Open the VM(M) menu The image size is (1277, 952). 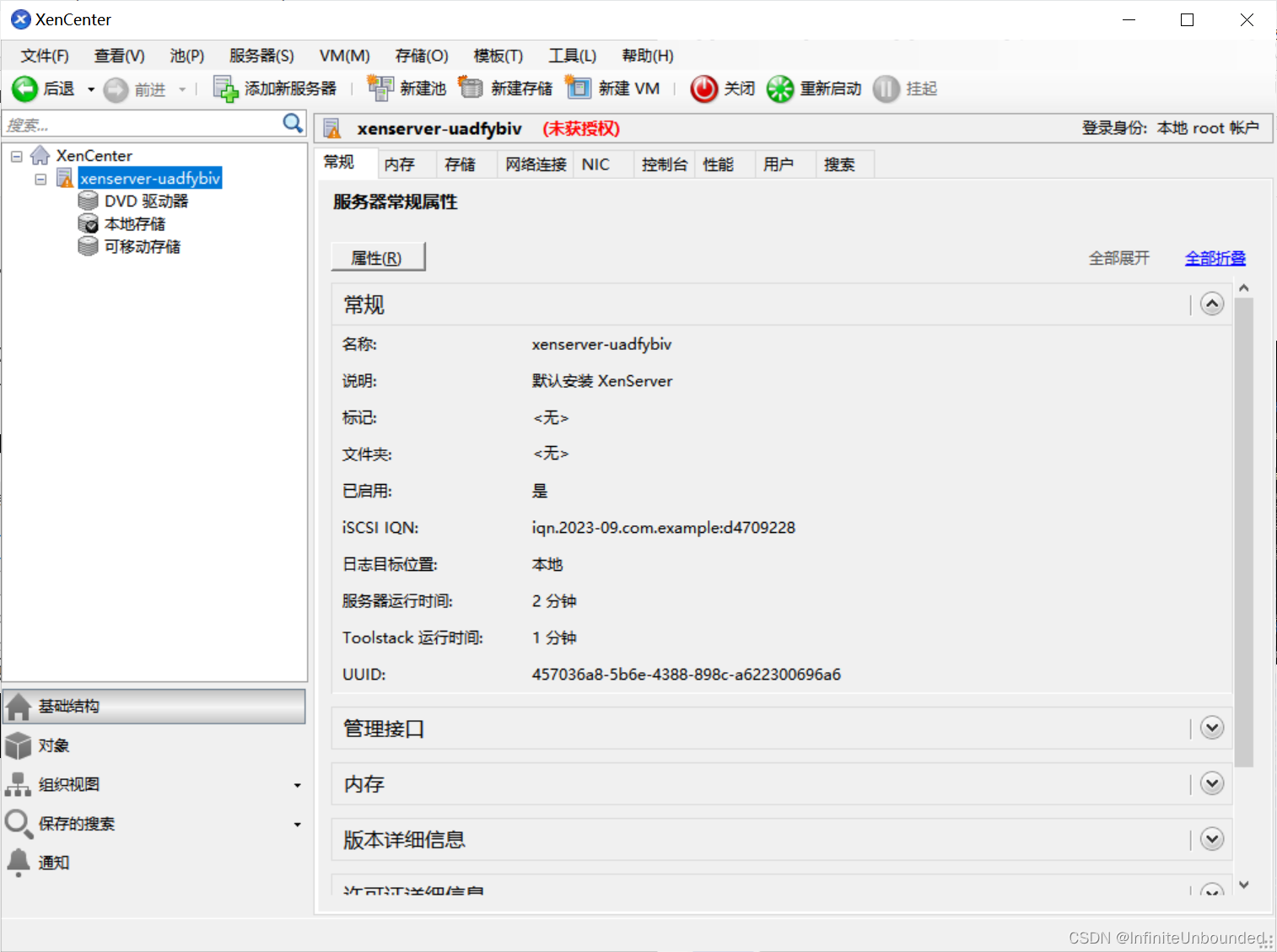(345, 56)
